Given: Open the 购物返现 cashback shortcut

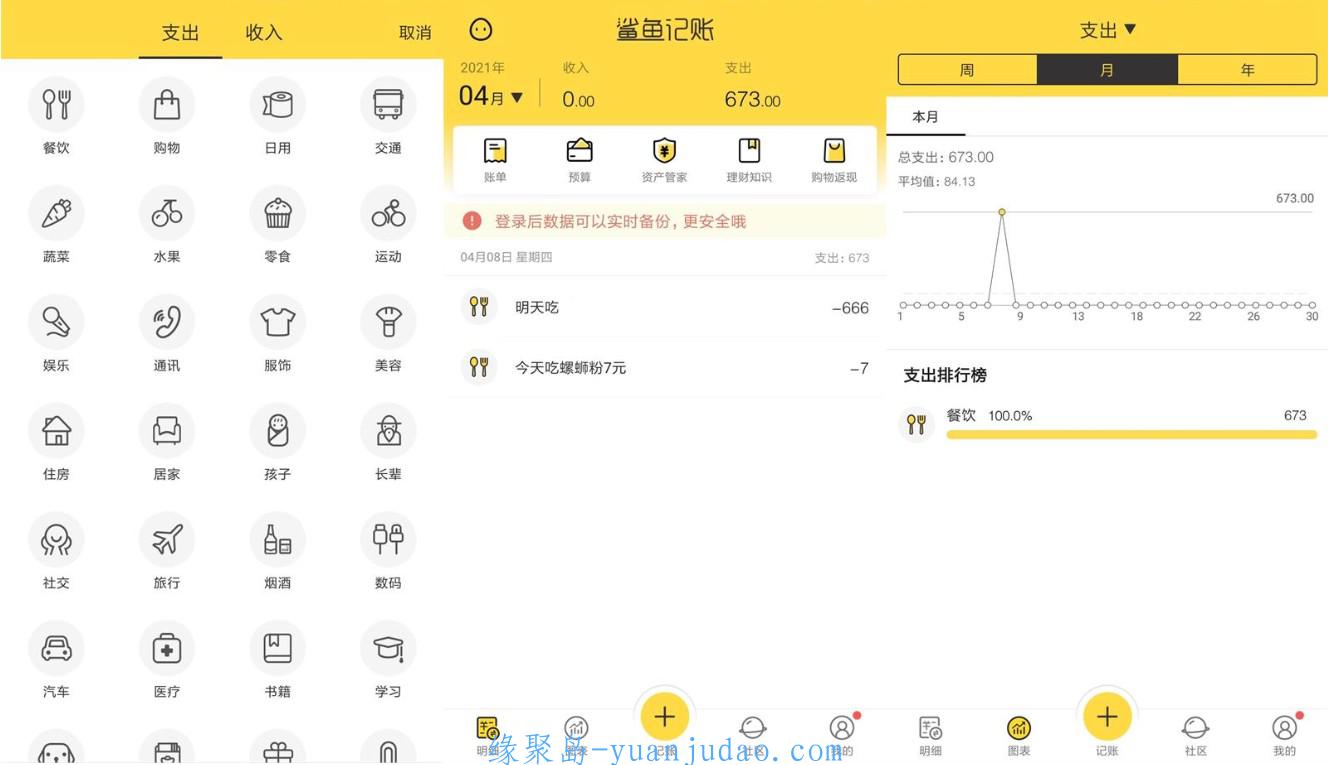Looking at the screenshot, I should pyautogui.click(x=834, y=160).
